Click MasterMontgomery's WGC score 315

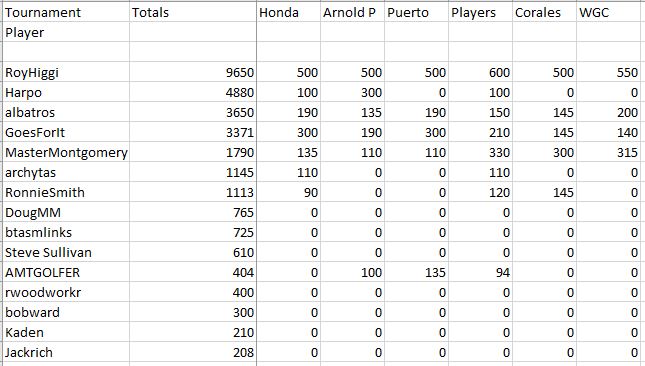(610, 153)
